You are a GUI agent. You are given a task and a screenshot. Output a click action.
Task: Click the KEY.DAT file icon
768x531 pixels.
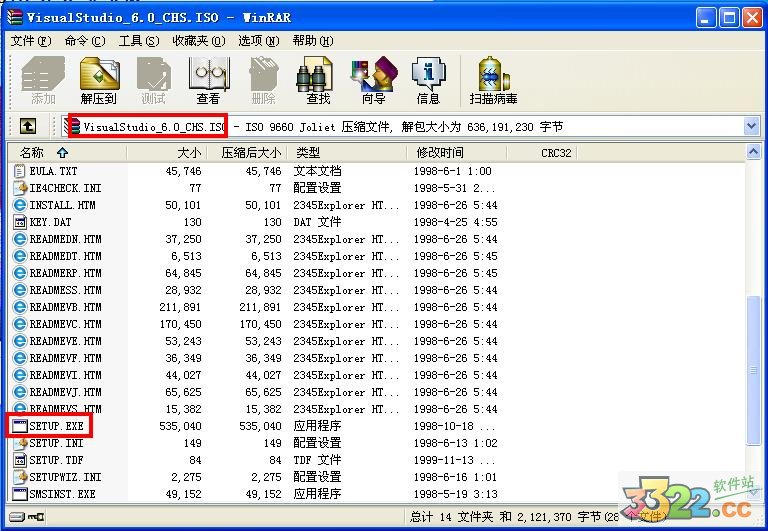[x=20, y=222]
